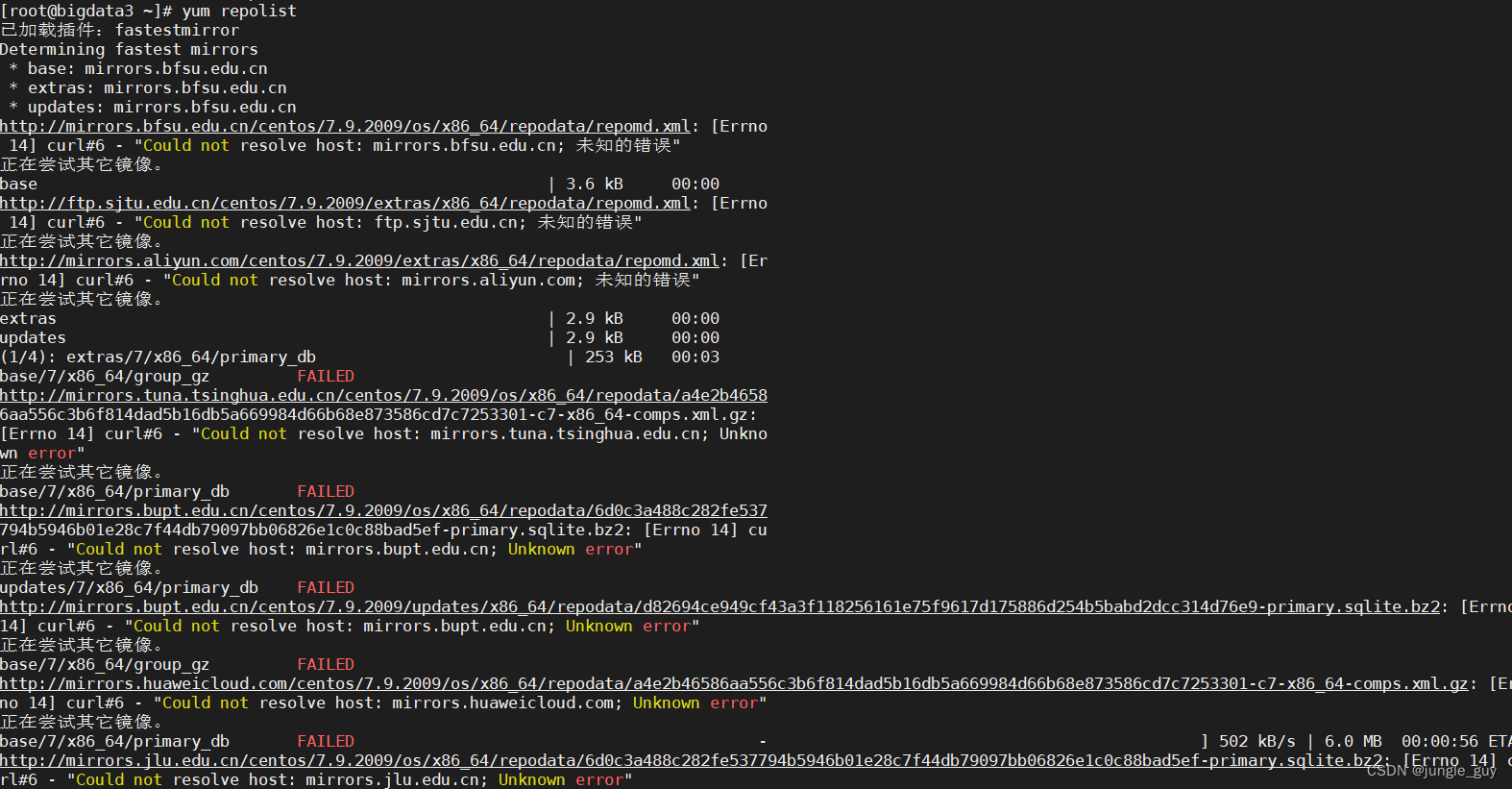Click the mirrors.huaweicloud.com comps.xml.gz URL
The image size is (1512, 789).
tap(735, 683)
